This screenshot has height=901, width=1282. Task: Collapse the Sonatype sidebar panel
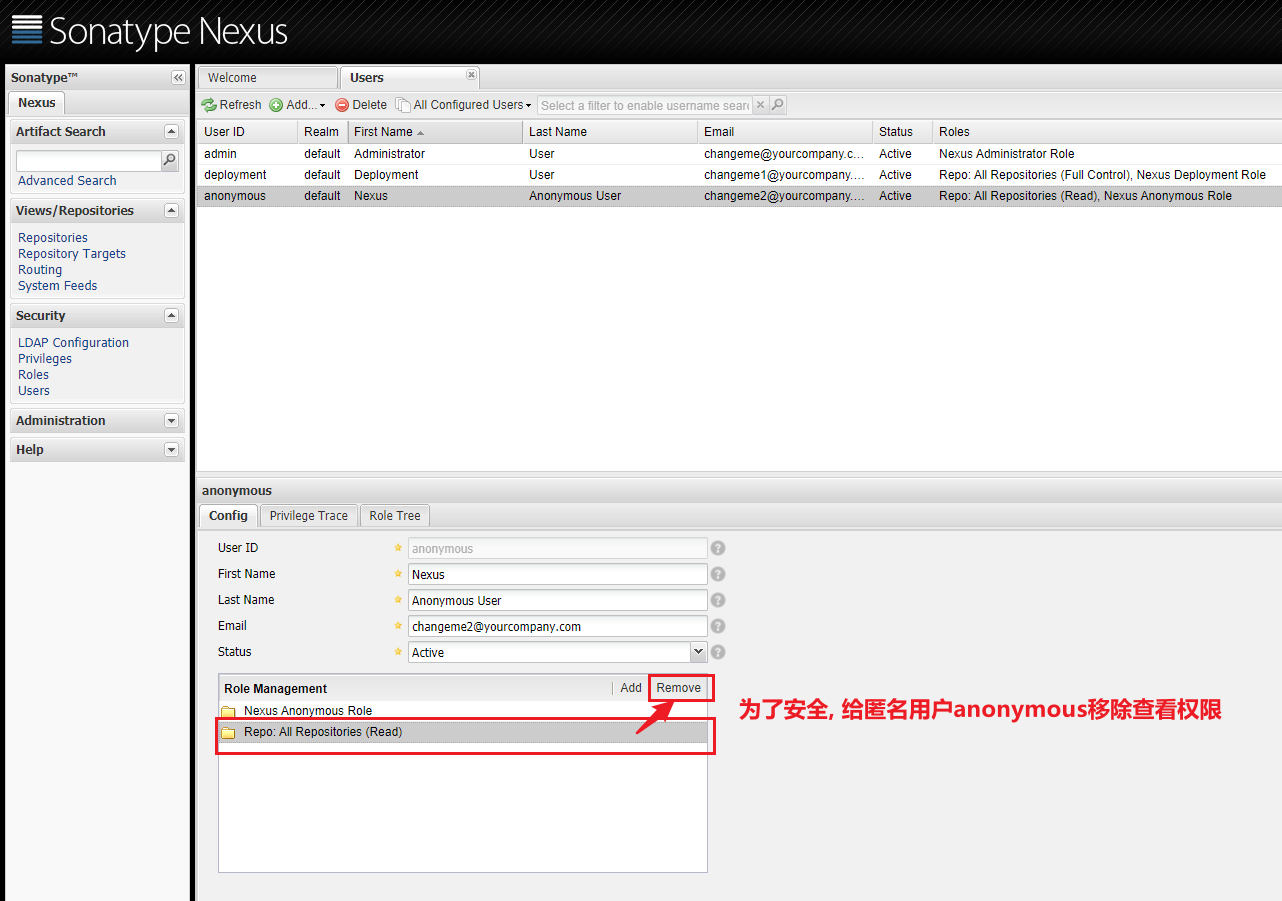[x=178, y=78]
